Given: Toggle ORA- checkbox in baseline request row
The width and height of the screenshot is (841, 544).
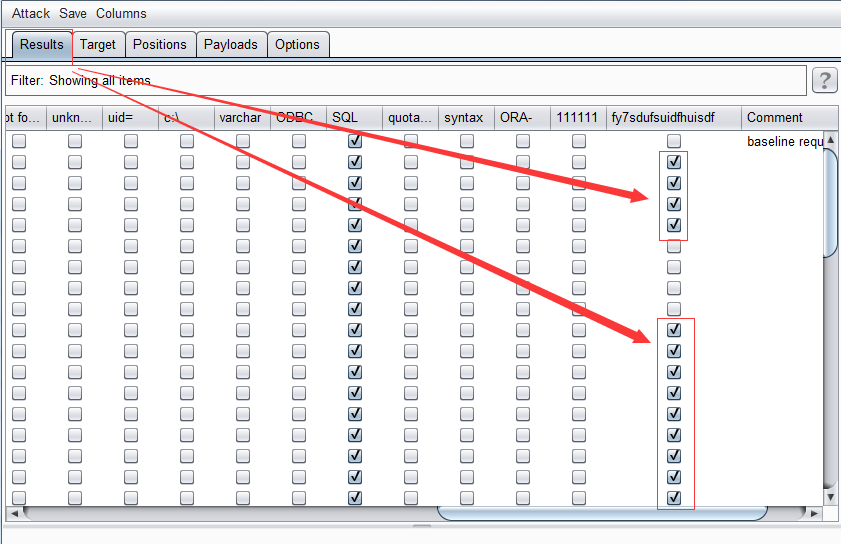Looking at the screenshot, I should point(522,141).
